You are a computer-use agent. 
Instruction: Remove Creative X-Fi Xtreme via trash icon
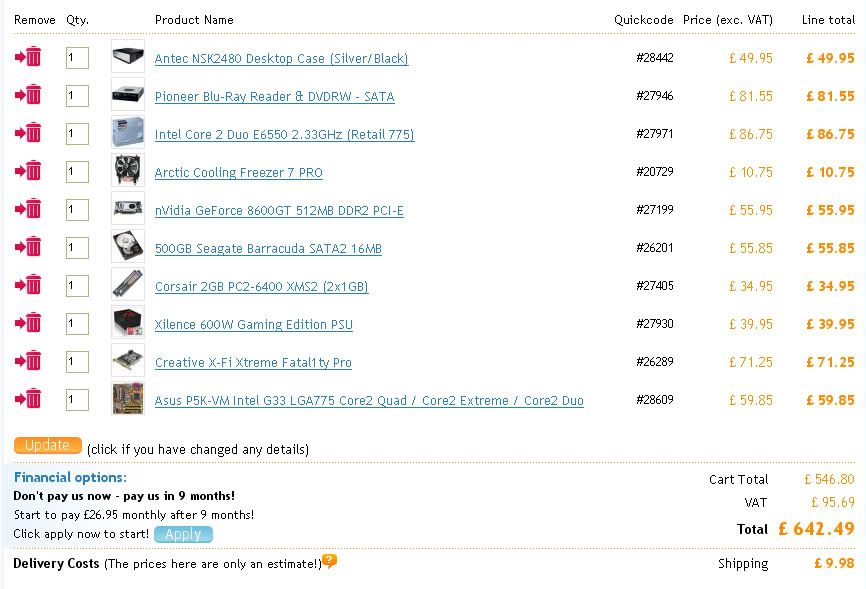point(28,361)
